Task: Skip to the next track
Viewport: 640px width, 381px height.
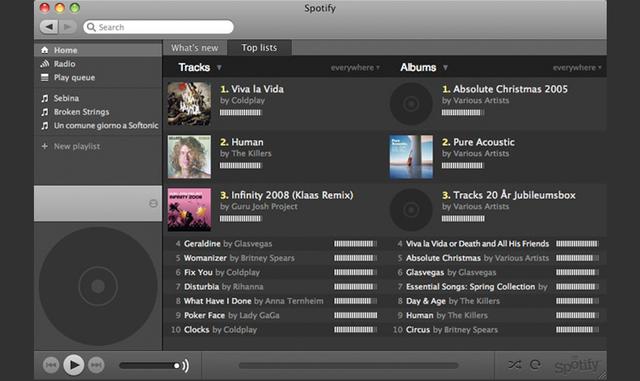Action: (x=96, y=365)
